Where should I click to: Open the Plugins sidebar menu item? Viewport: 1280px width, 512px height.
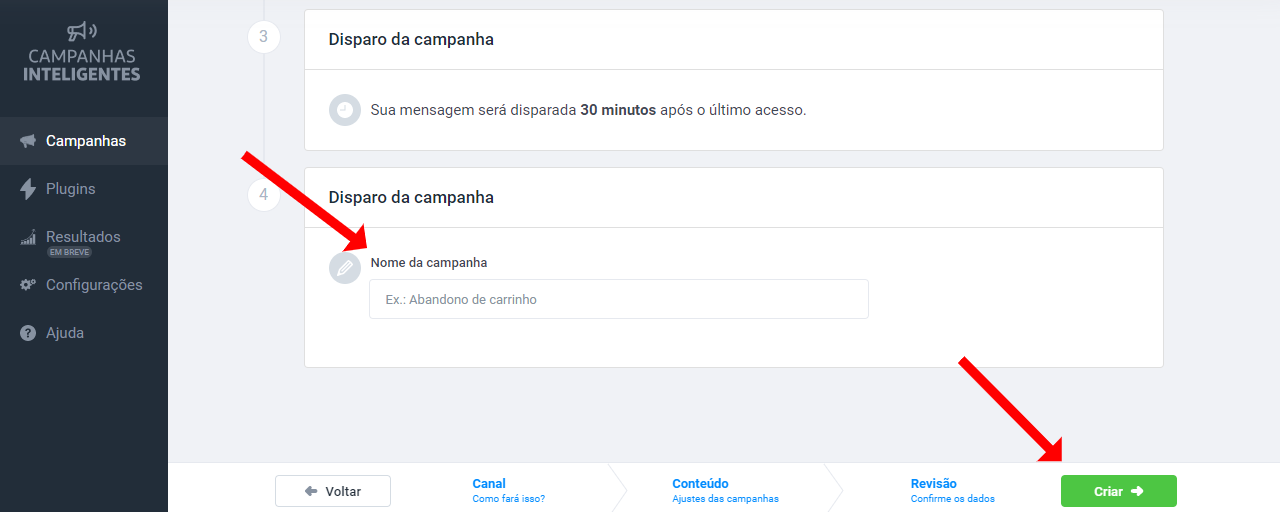click(x=84, y=189)
